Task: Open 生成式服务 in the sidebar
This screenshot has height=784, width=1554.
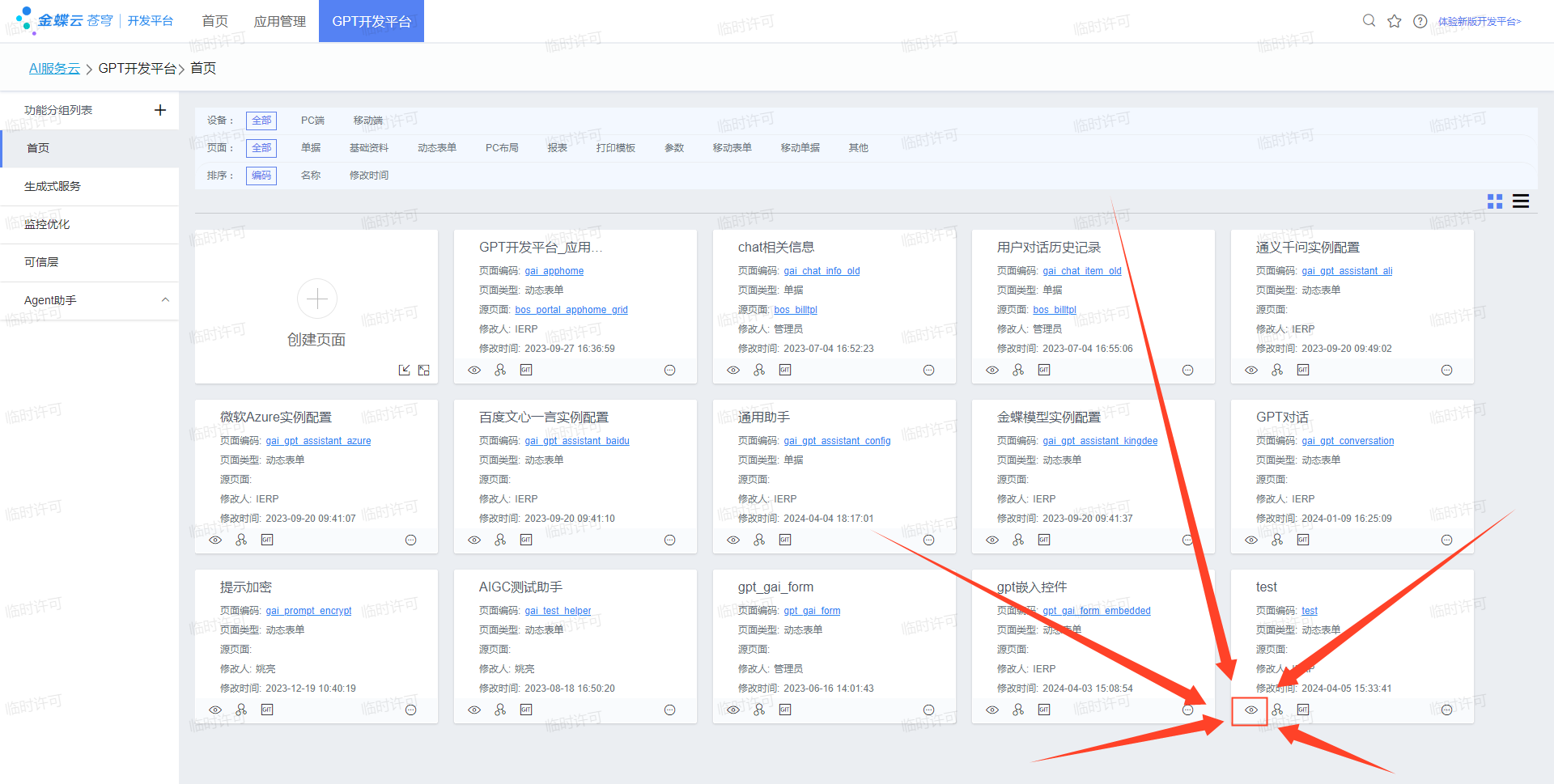Action: [x=53, y=186]
